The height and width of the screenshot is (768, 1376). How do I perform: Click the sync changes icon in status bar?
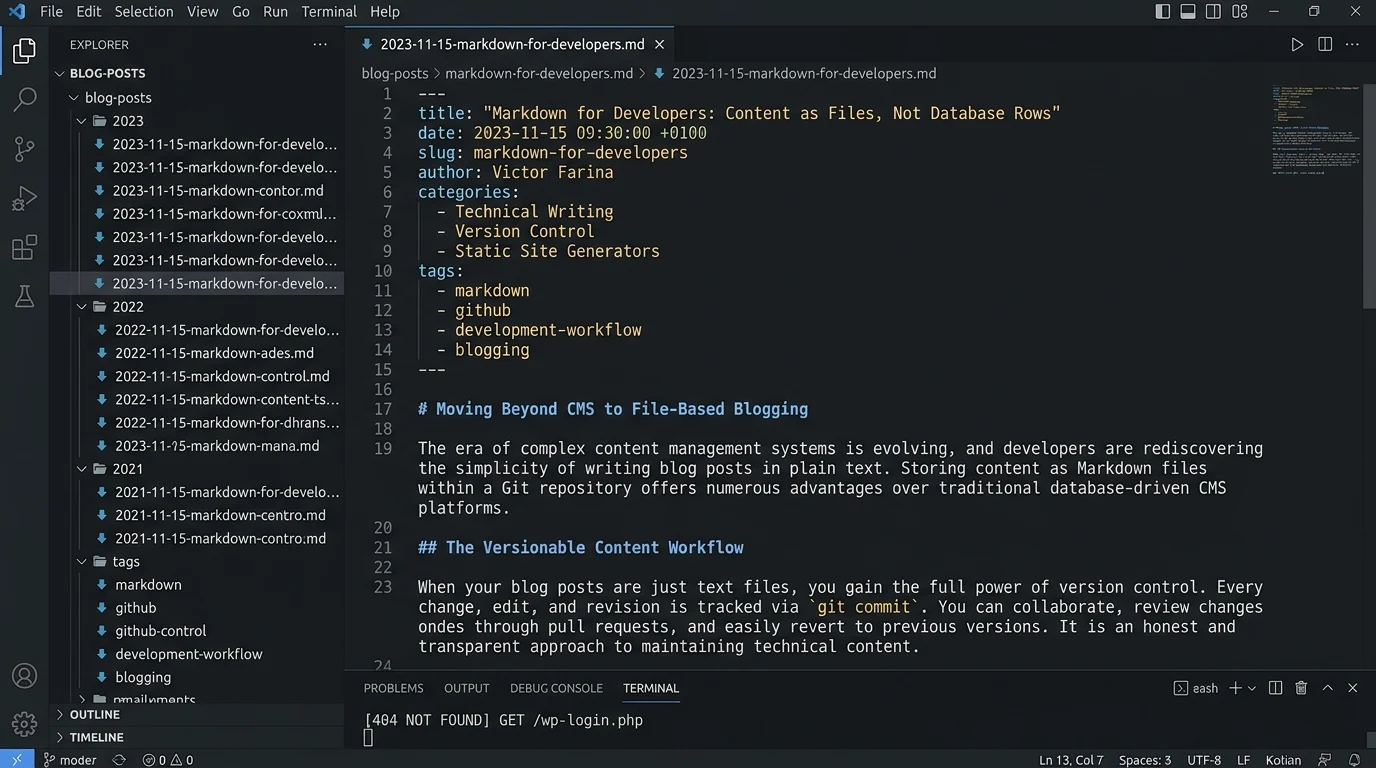(119, 760)
